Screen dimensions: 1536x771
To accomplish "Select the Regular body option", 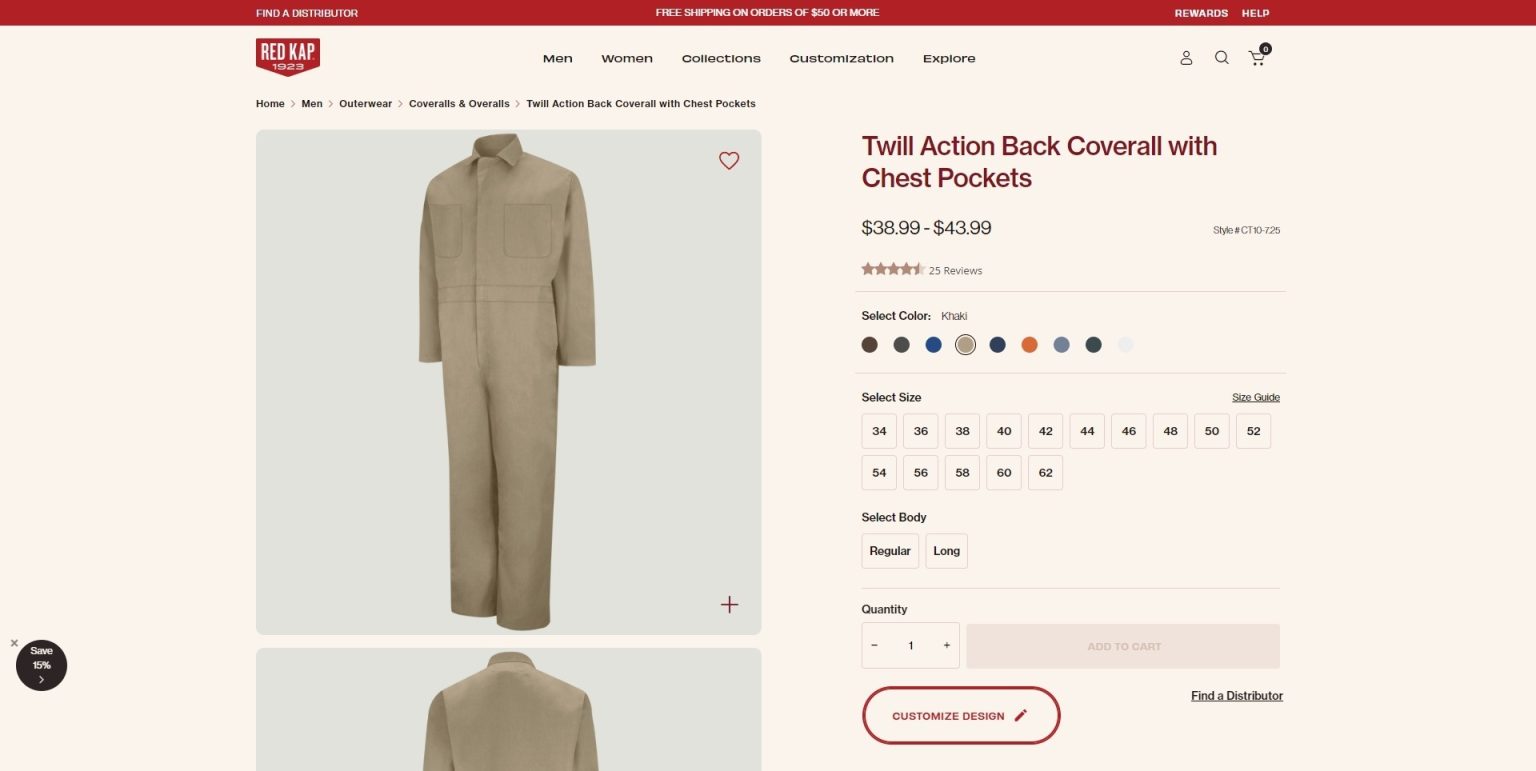I will coord(889,550).
